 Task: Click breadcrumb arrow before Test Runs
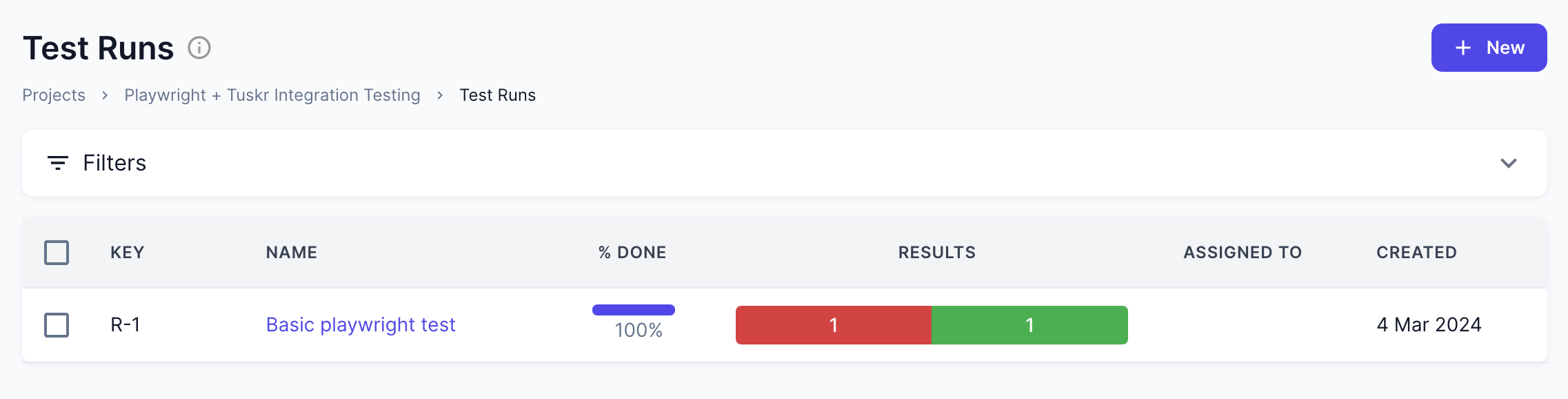[440, 95]
